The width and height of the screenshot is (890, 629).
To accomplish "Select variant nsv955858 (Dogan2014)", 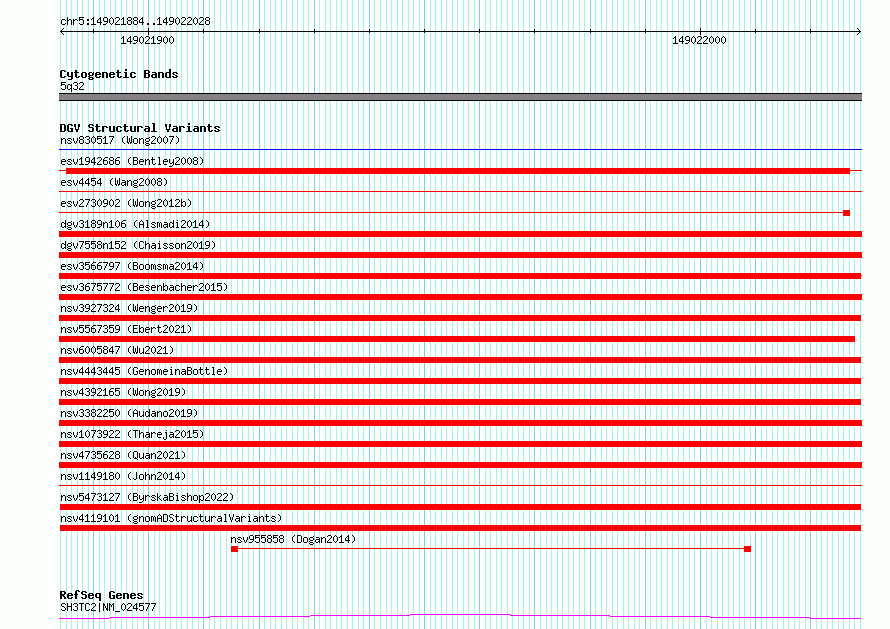I will 293,539.
